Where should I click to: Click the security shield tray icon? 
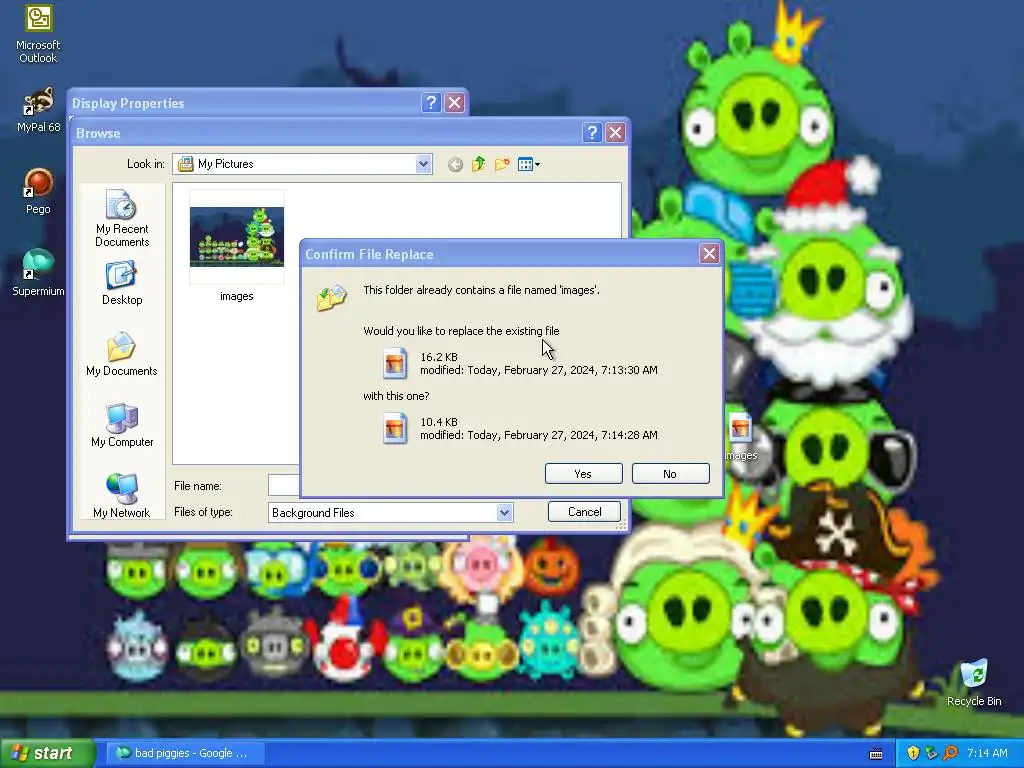tap(913, 753)
